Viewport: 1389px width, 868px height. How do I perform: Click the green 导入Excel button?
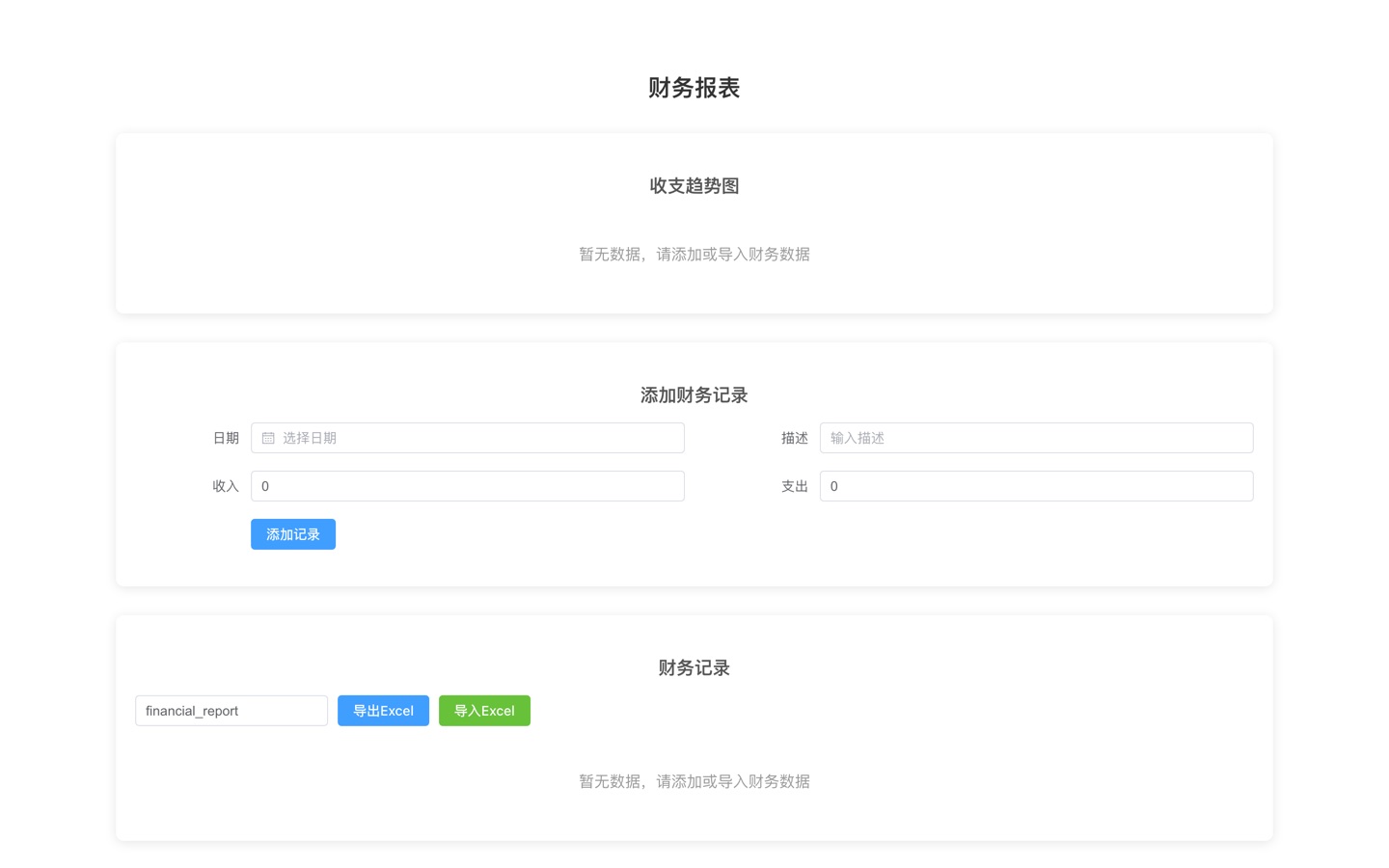pos(484,711)
